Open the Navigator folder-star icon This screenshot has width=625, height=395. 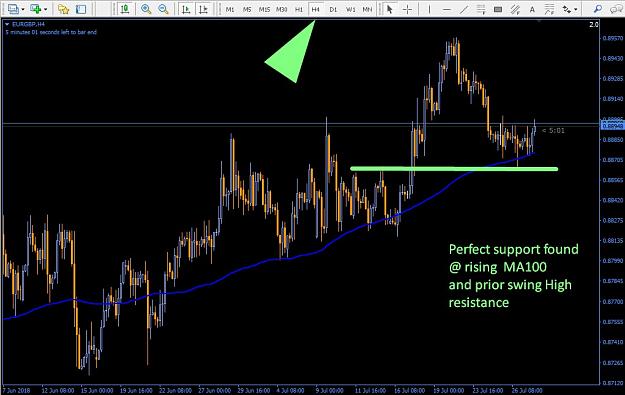pos(63,9)
